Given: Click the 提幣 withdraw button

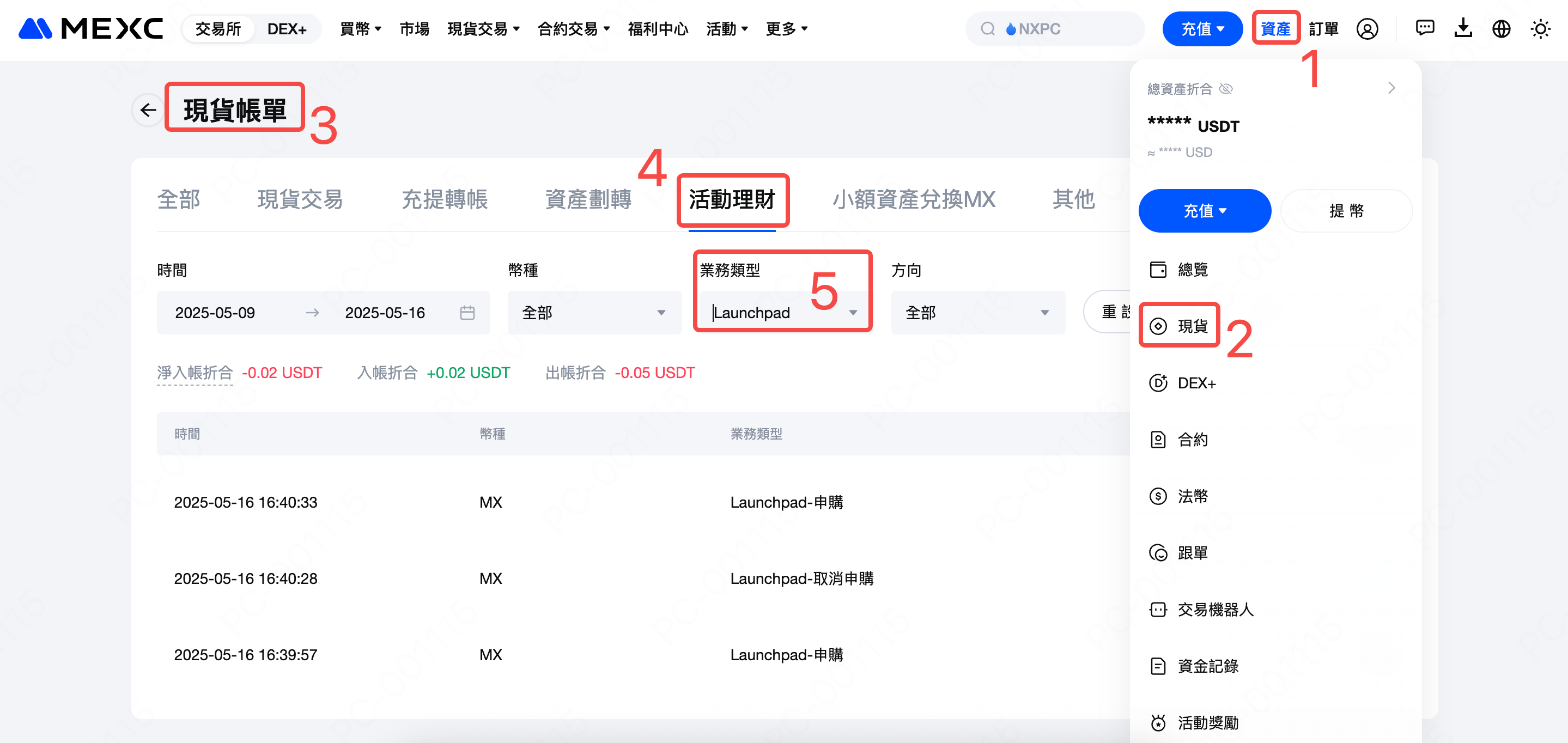Looking at the screenshot, I should (1346, 211).
